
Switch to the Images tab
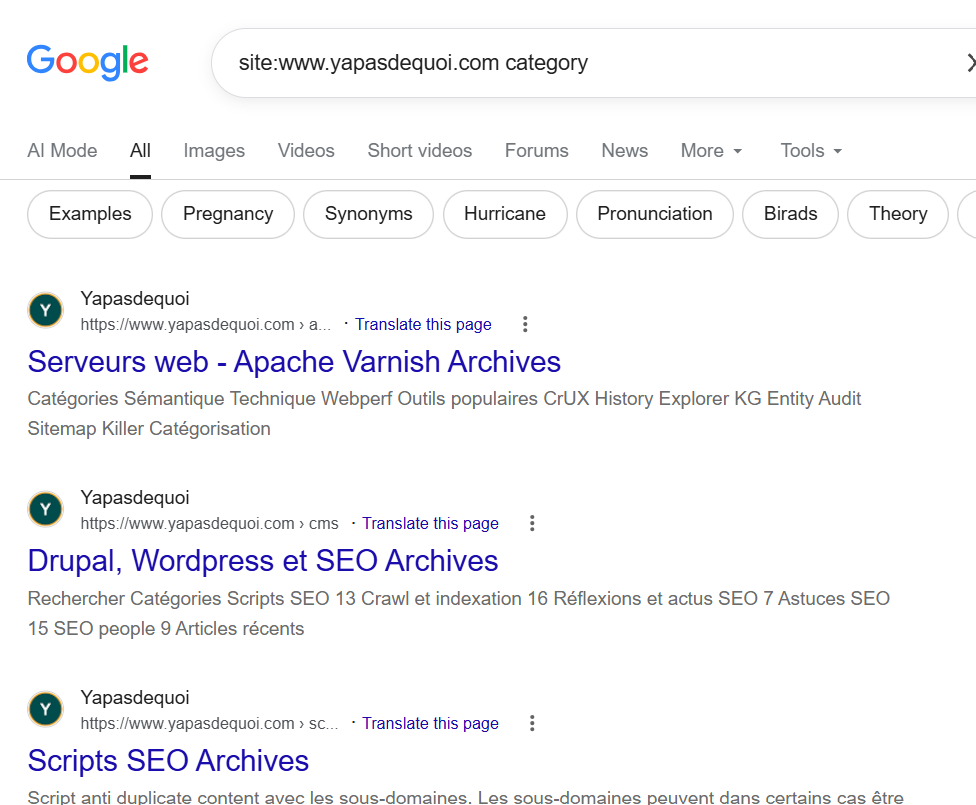214,151
